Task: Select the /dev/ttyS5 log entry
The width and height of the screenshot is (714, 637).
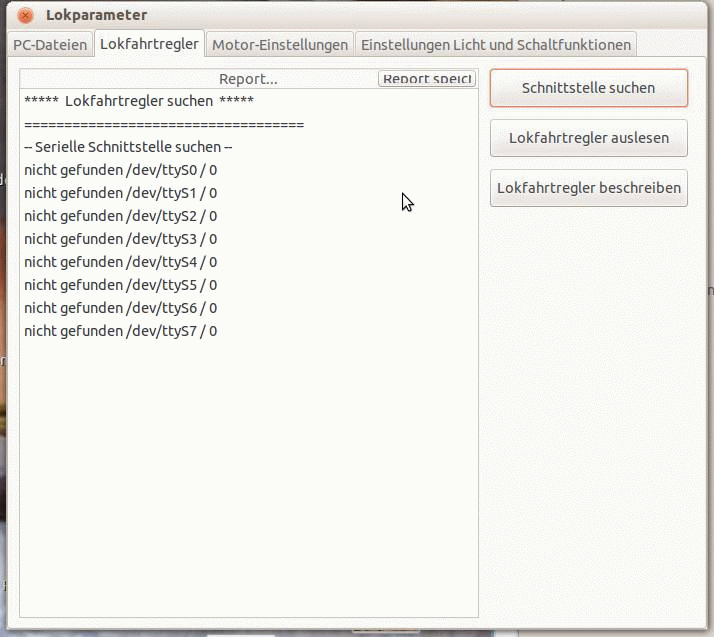Action: (121, 285)
